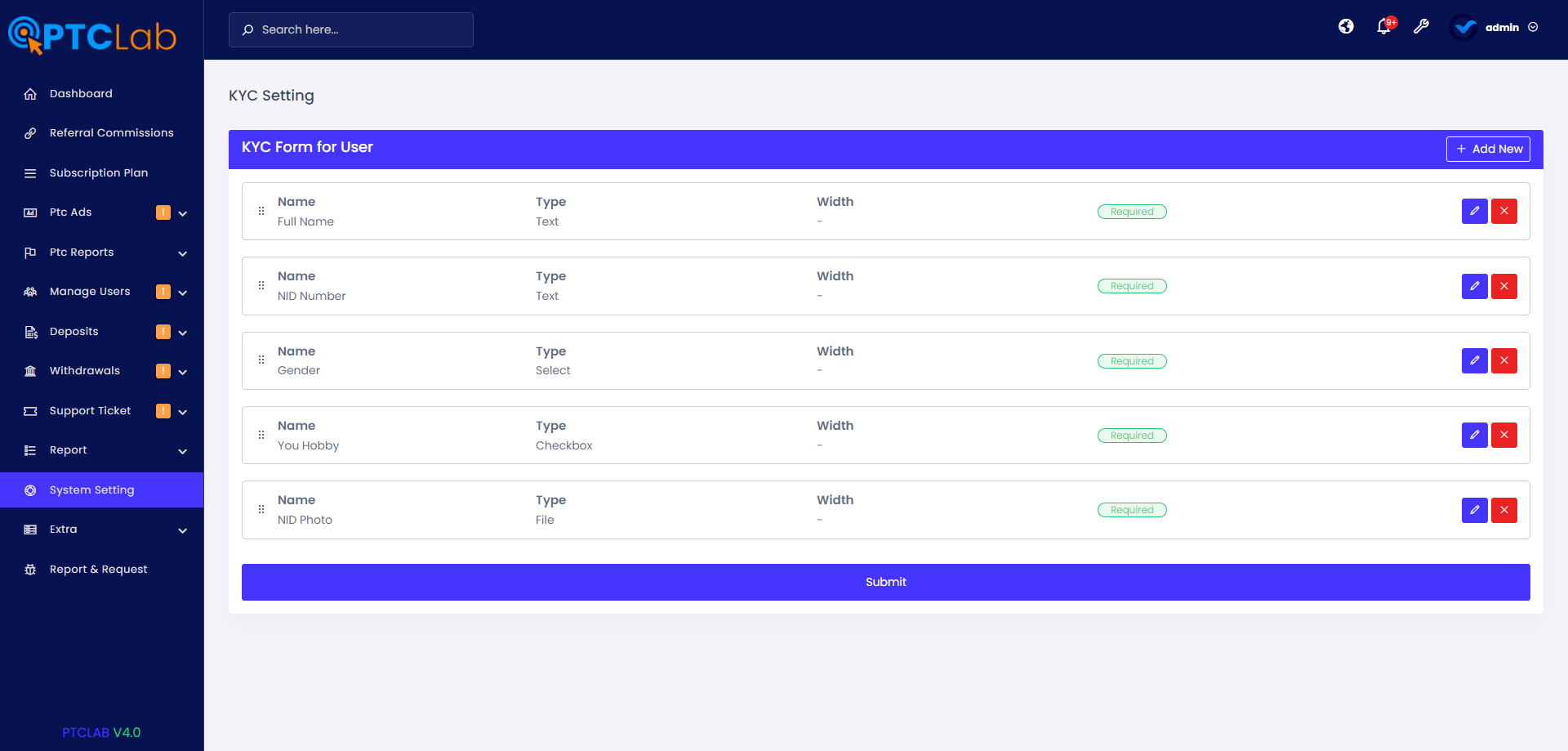Open the language globe icon

(1346, 26)
